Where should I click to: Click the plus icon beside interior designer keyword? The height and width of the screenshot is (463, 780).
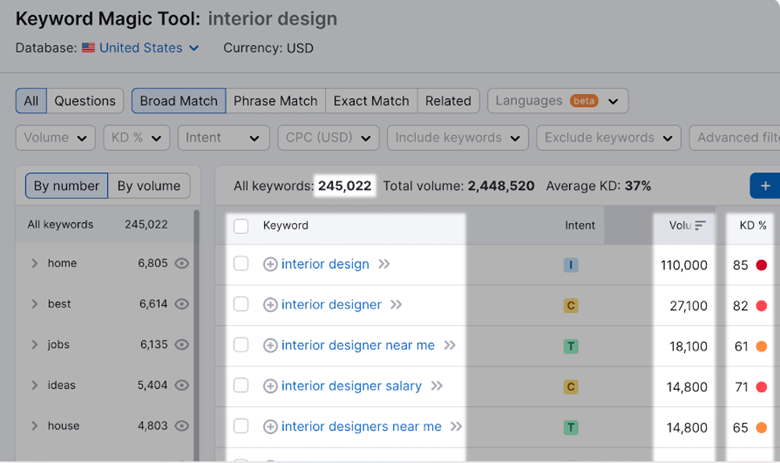[x=270, y=305]
